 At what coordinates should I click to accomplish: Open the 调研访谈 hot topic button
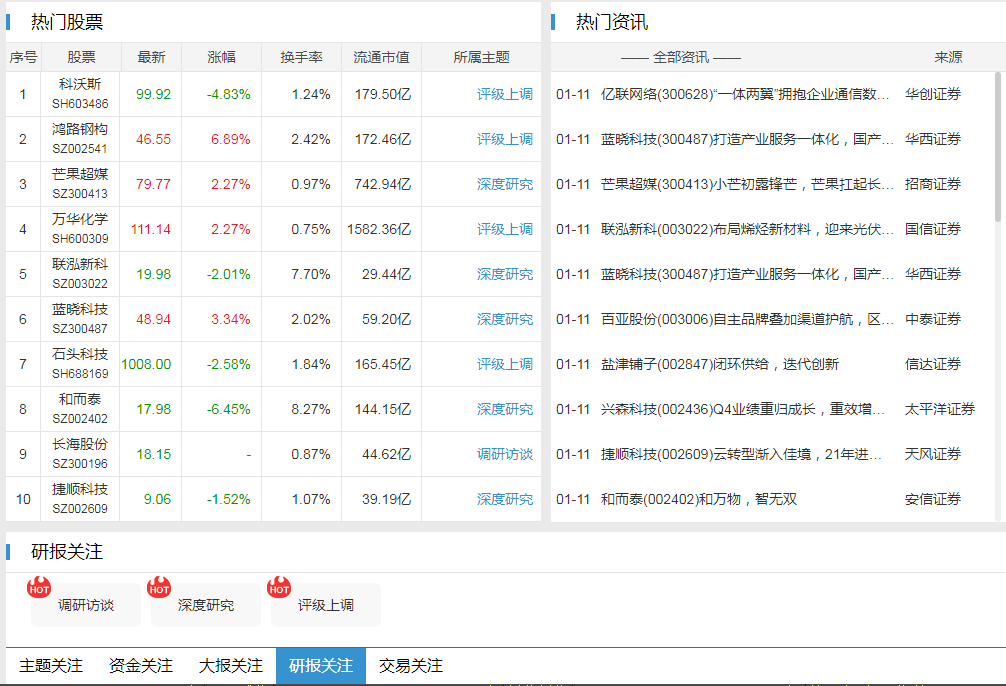coord(86,605)
